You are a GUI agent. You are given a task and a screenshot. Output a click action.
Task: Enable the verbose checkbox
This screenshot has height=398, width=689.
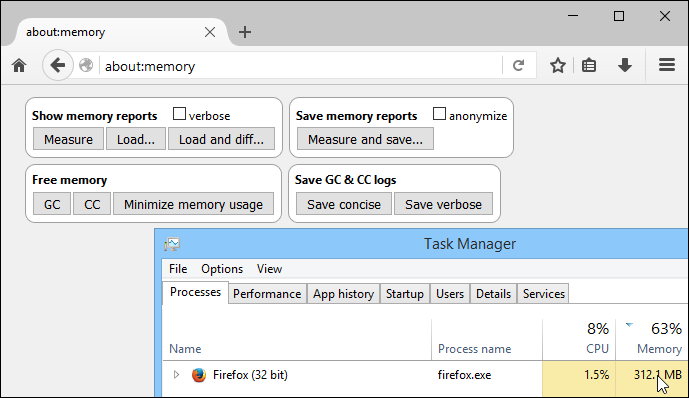(179, 113)
